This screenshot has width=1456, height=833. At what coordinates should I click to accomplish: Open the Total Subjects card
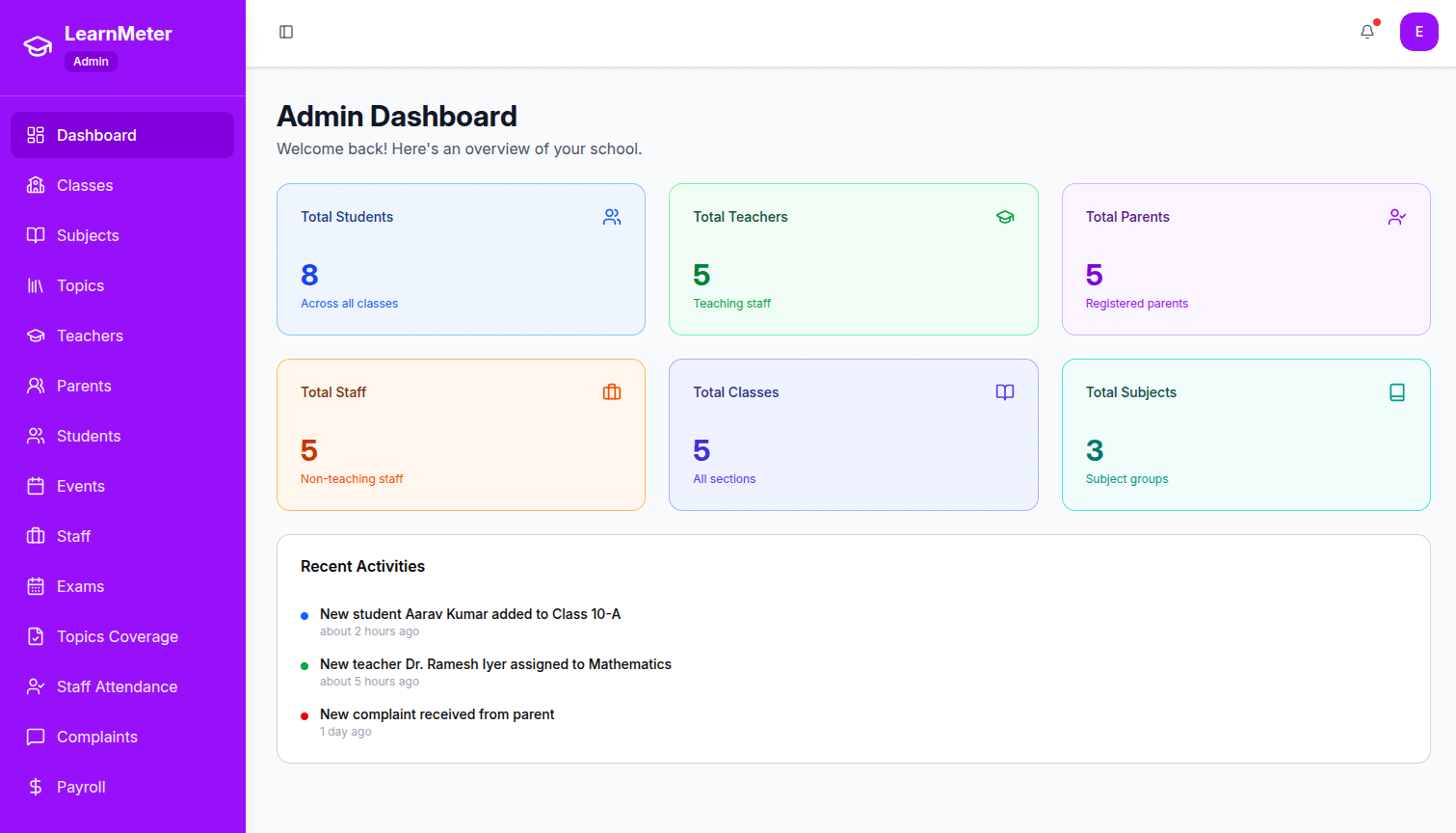click(x=1245, y=434)
